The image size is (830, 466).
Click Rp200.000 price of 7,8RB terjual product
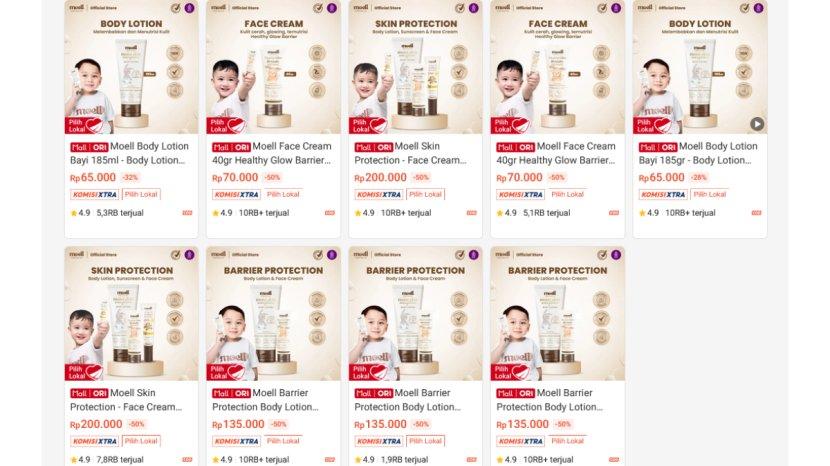(x=96, y=424)
